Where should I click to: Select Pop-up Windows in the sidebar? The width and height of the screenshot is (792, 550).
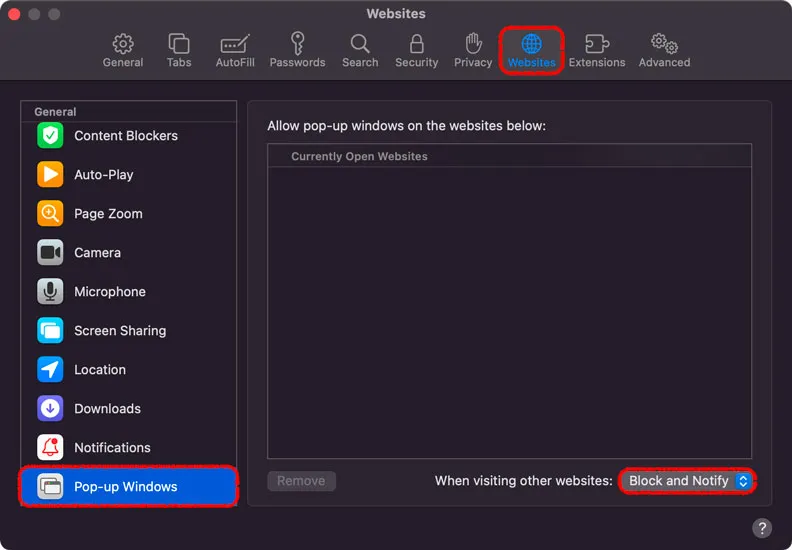[x=129, y=486]
